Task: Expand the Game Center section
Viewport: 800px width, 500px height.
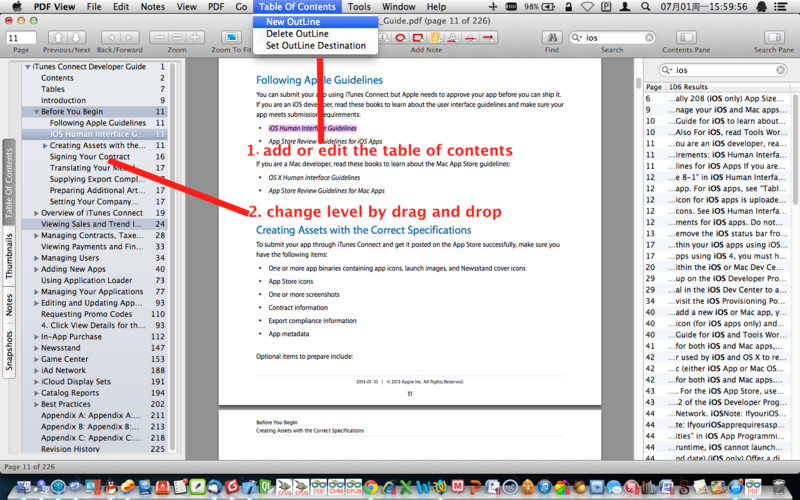Action: pos(36,359)
